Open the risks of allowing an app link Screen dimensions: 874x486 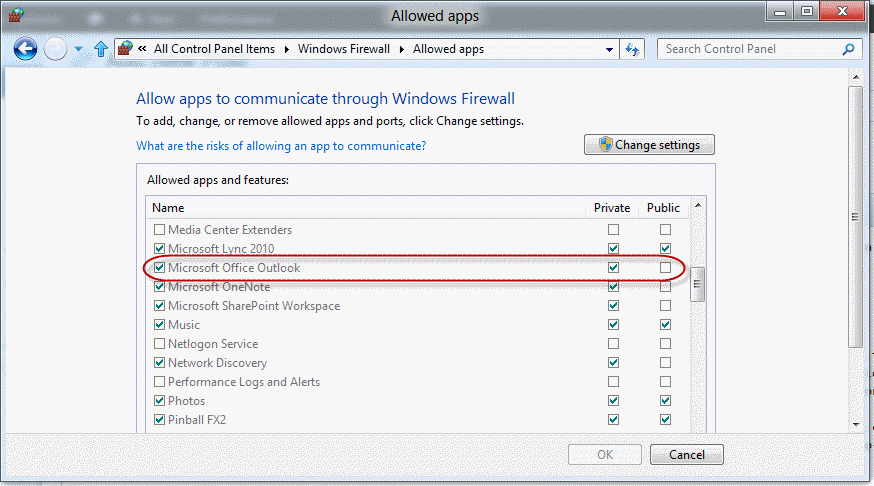pyautogui.click(x=281, y=146)
